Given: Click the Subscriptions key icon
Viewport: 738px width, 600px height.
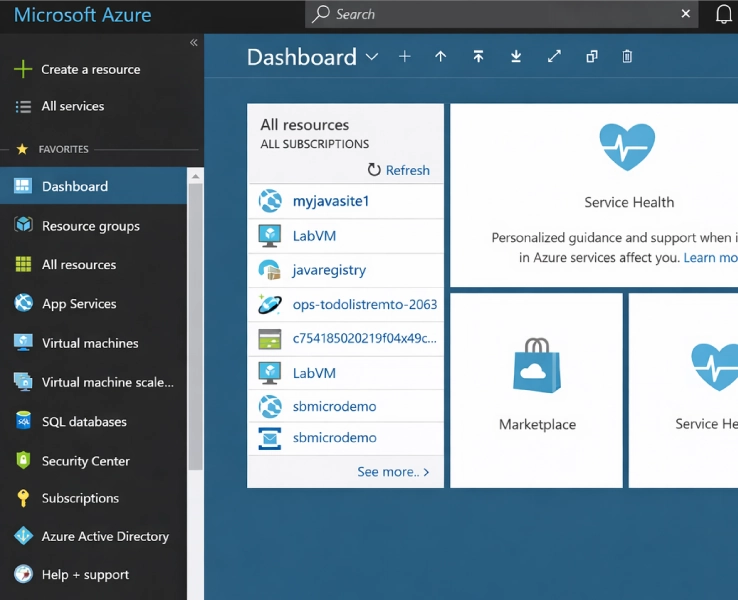Looking at the screenshot, I should tap(23, 498).
